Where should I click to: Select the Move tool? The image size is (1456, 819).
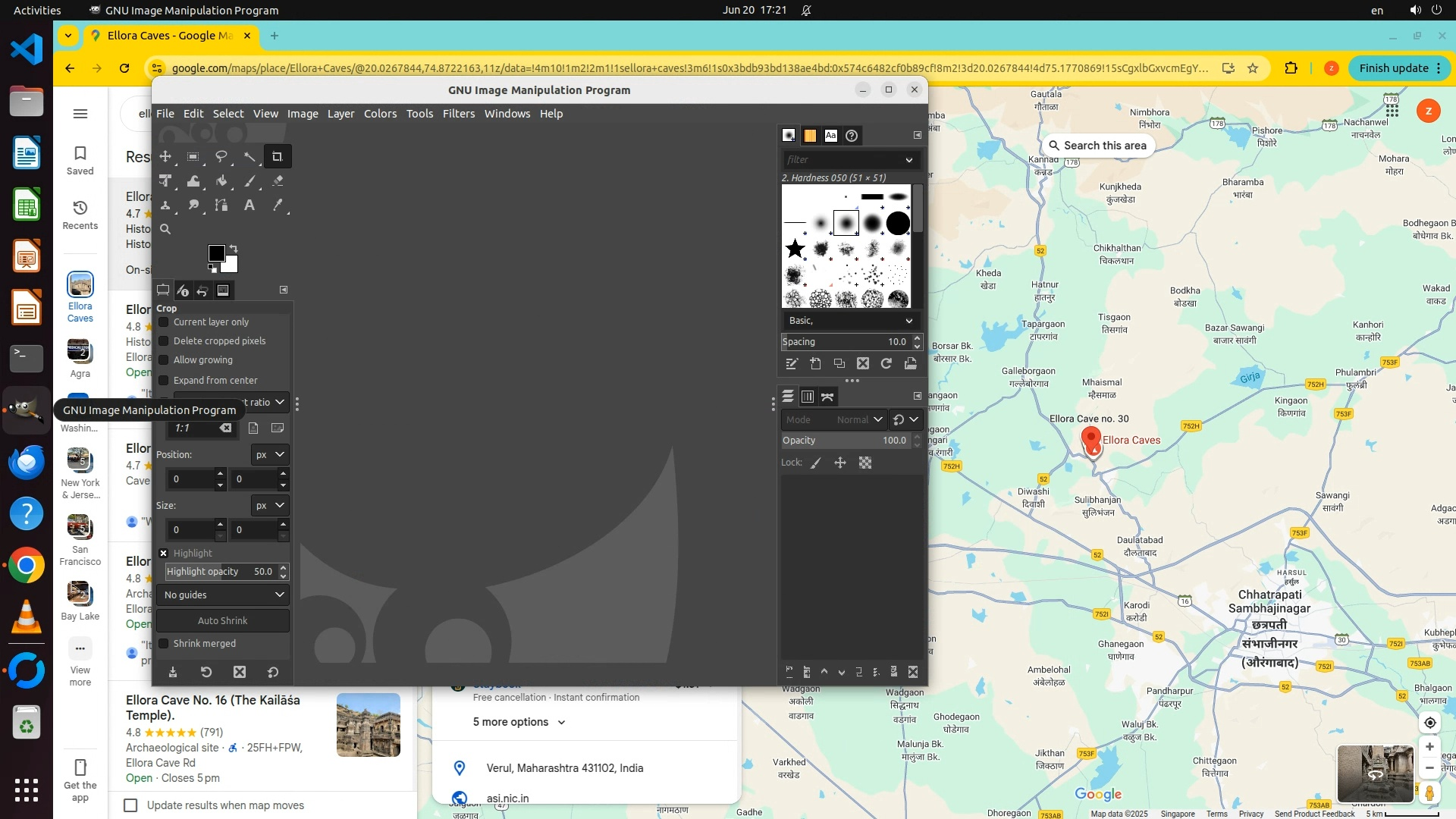point(165,157)
